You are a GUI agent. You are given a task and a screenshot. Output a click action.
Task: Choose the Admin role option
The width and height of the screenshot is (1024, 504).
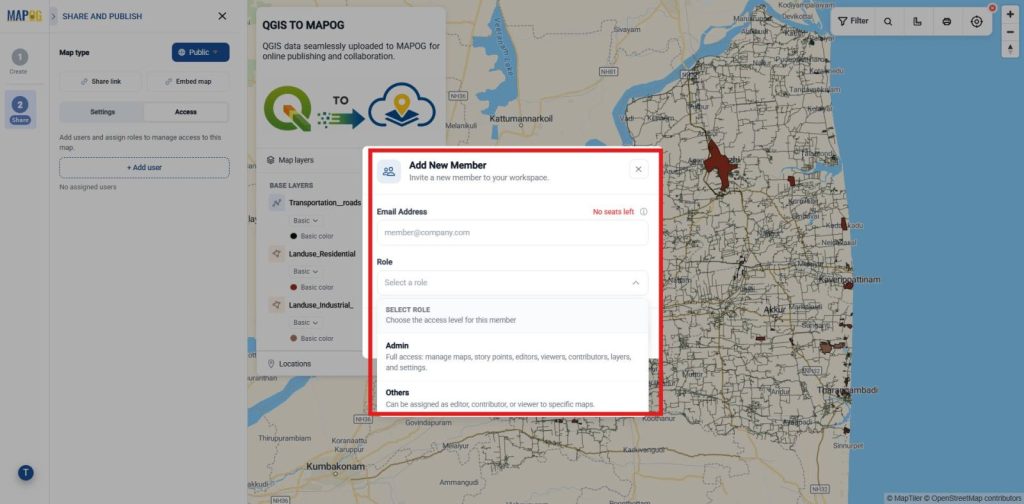click(513, 356)
